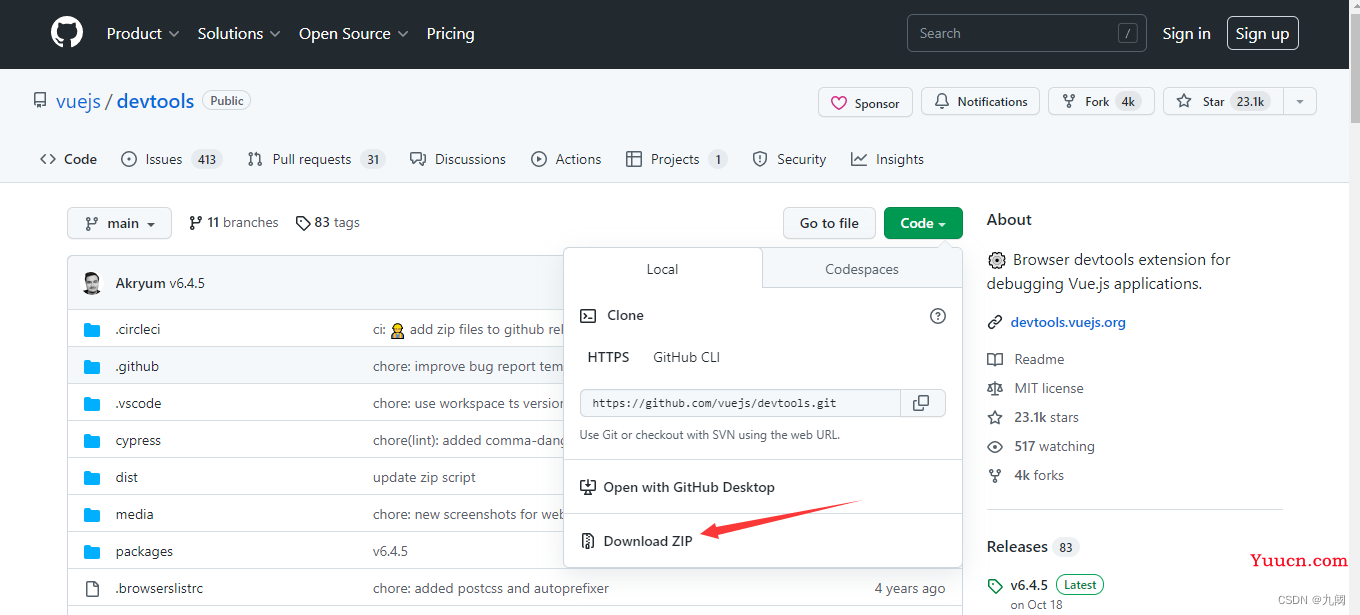Screen dimensions: 1360x615
Task: Switch to the Codespaces tab
Action: 862,269
